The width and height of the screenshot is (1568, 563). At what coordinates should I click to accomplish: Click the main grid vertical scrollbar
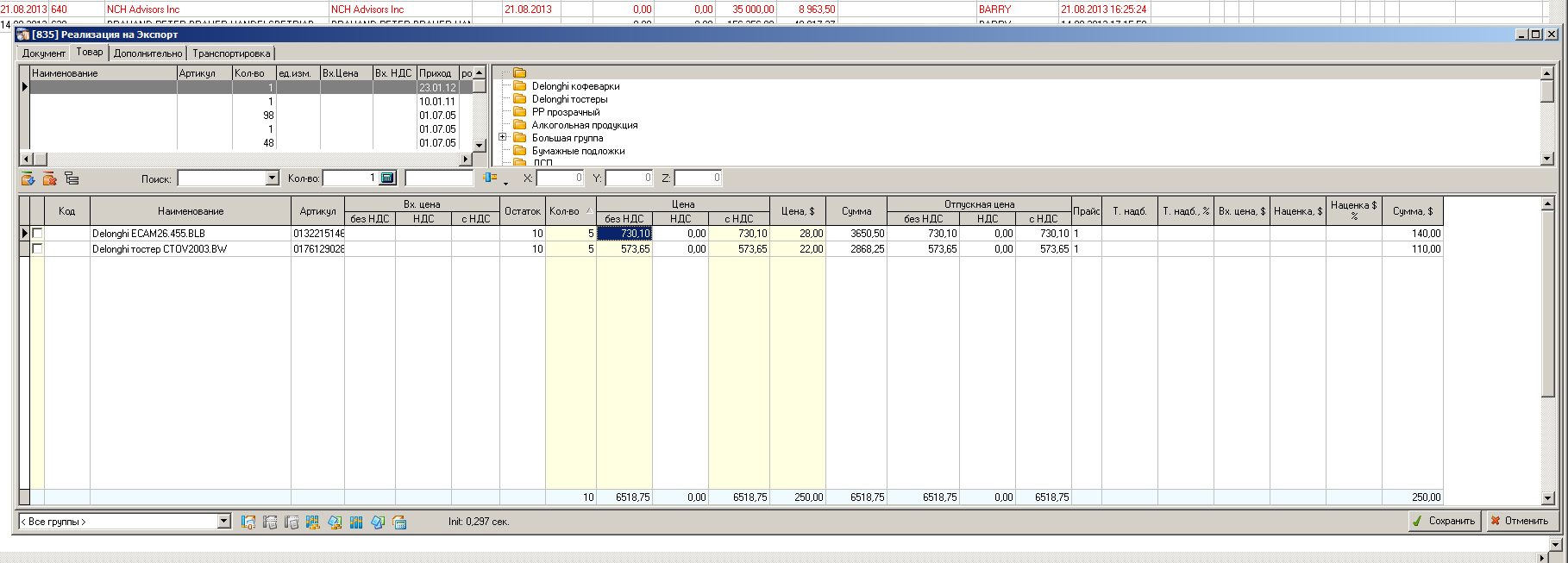(1547, 345)
